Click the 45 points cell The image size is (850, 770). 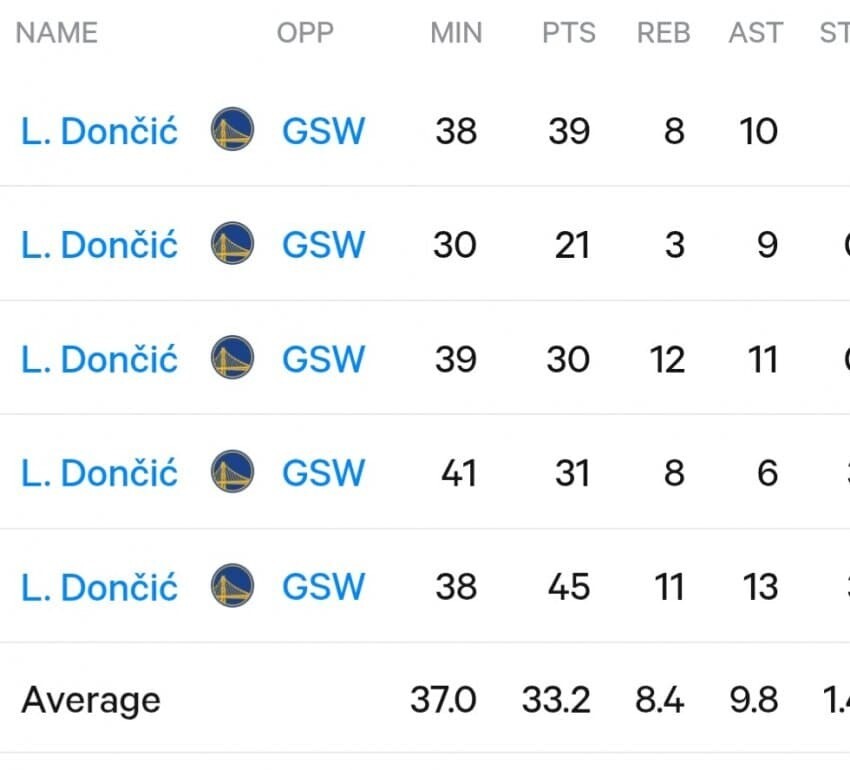click(568, 587)
